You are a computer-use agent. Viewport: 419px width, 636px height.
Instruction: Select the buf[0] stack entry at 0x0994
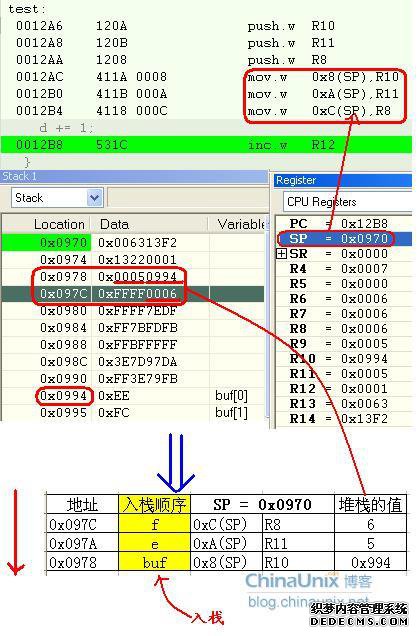[133, 395]
